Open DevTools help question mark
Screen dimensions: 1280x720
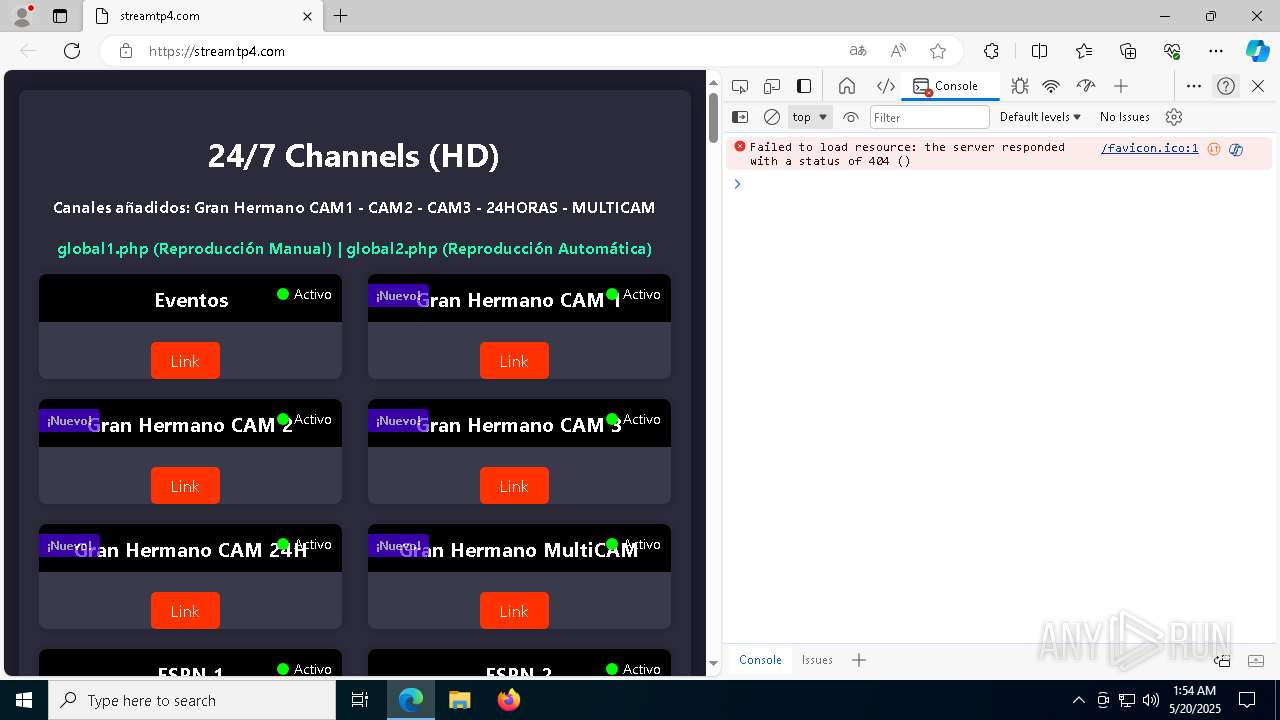point(1226,86)
